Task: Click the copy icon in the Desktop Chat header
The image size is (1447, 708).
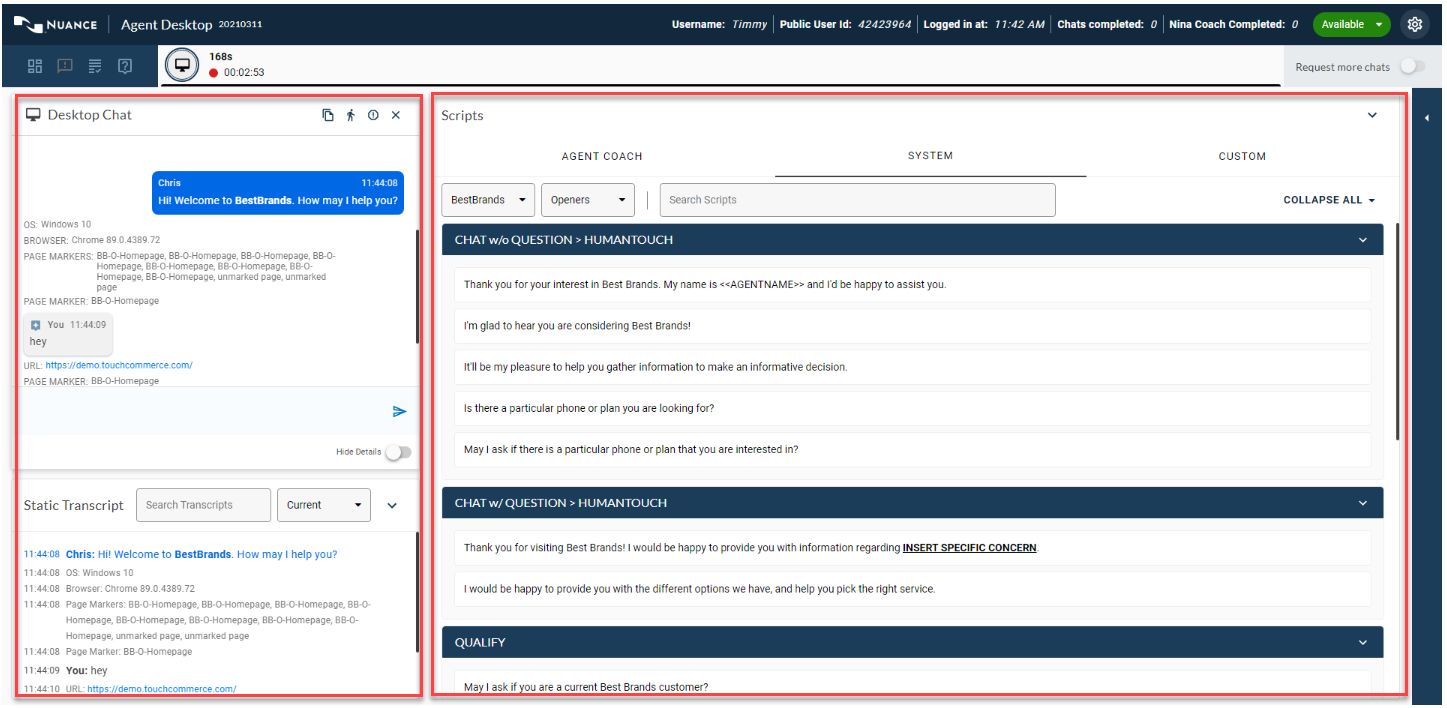Action: pyautogui.click(x=328, y=115)
